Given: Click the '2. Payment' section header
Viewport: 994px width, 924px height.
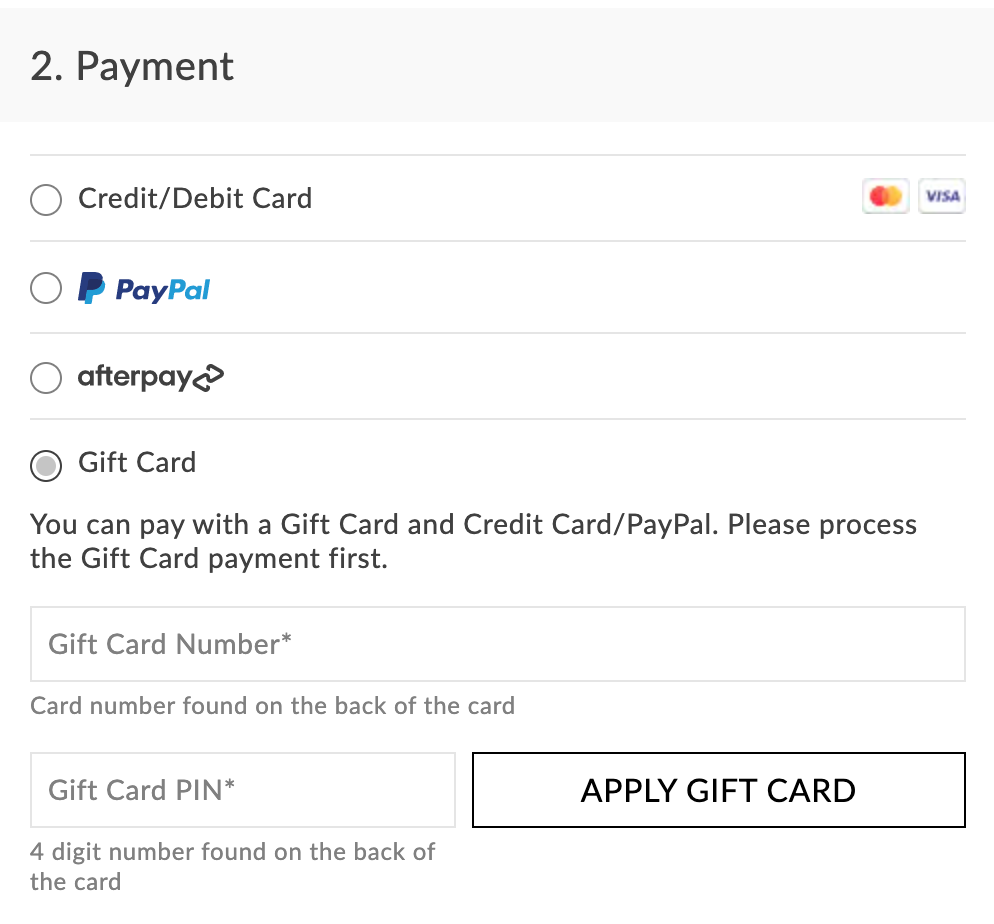Looking at the screenshot, I should click(131, 66).
